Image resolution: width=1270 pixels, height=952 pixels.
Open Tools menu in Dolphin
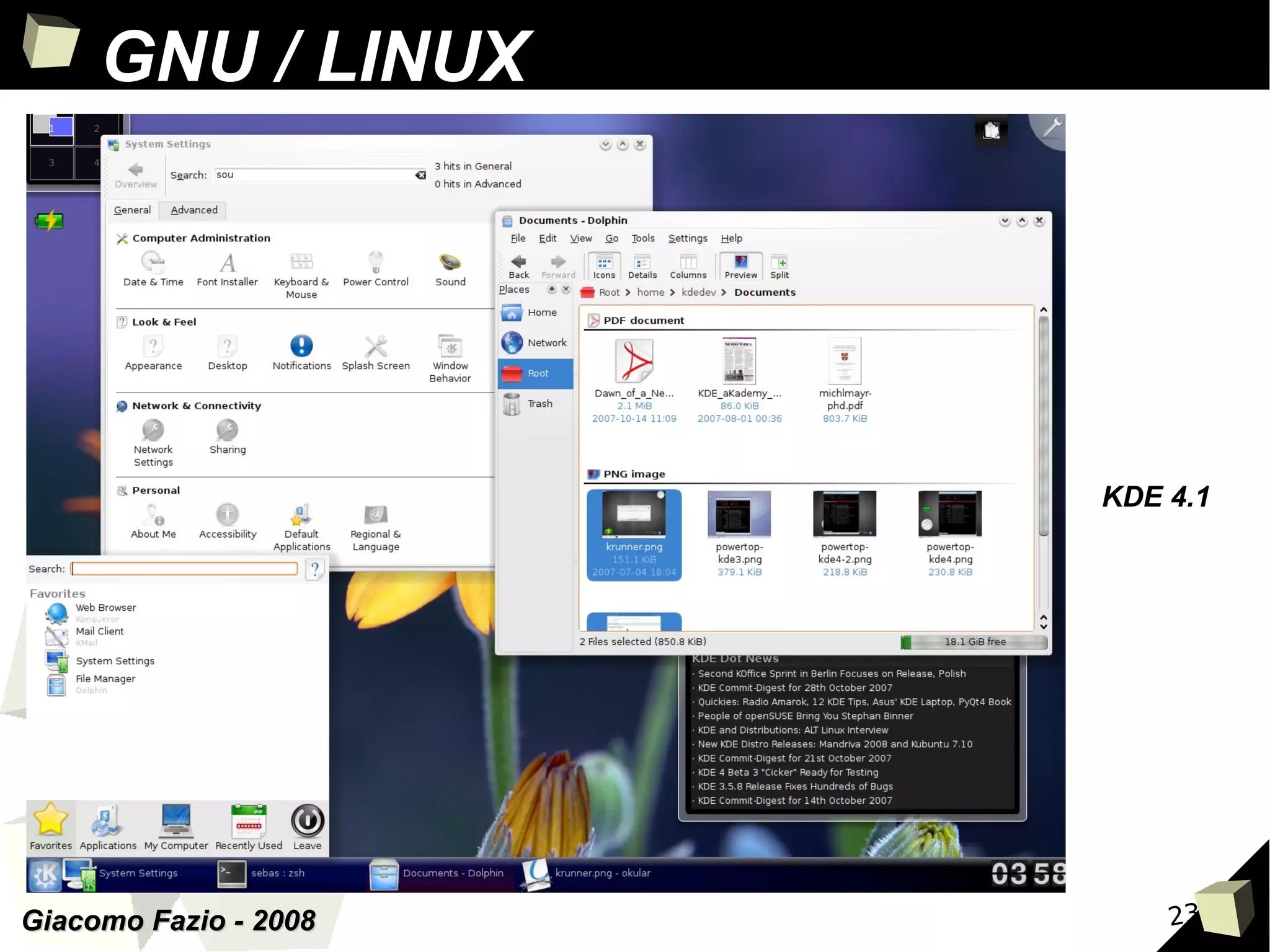point(643,238)
